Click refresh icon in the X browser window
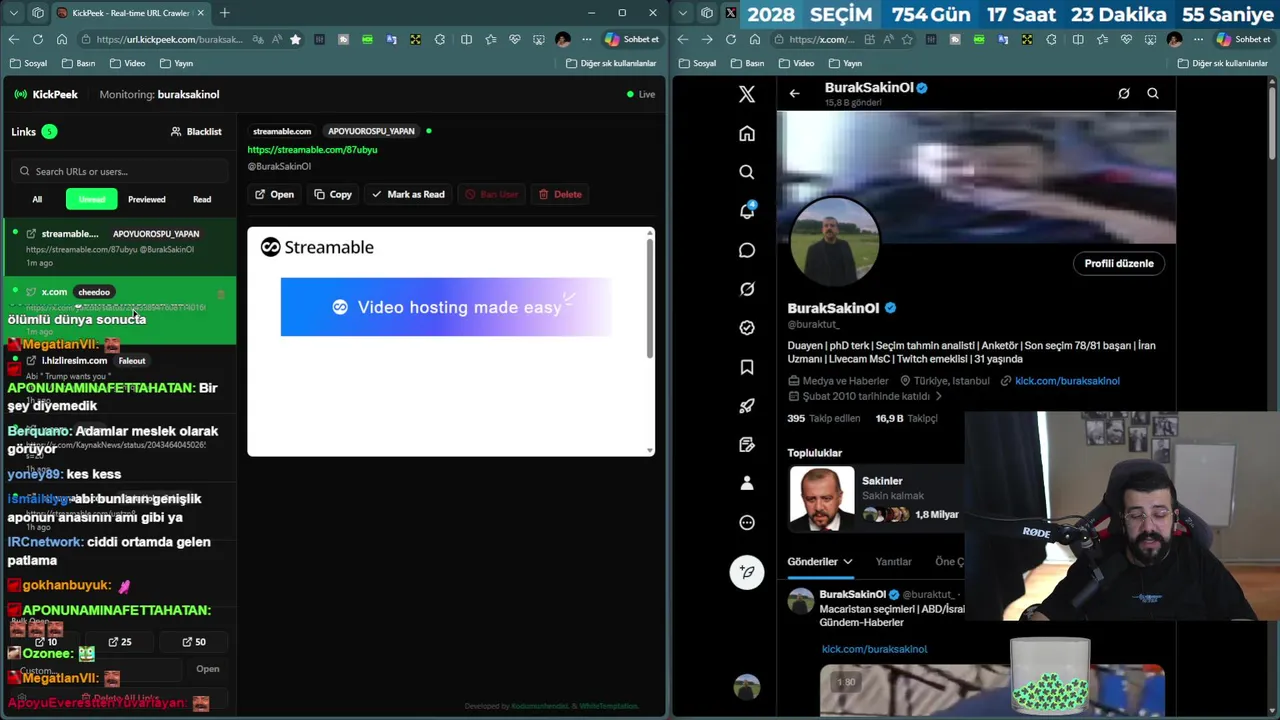Viewport: 1280px width, 720px height. (x=730, y=39)
